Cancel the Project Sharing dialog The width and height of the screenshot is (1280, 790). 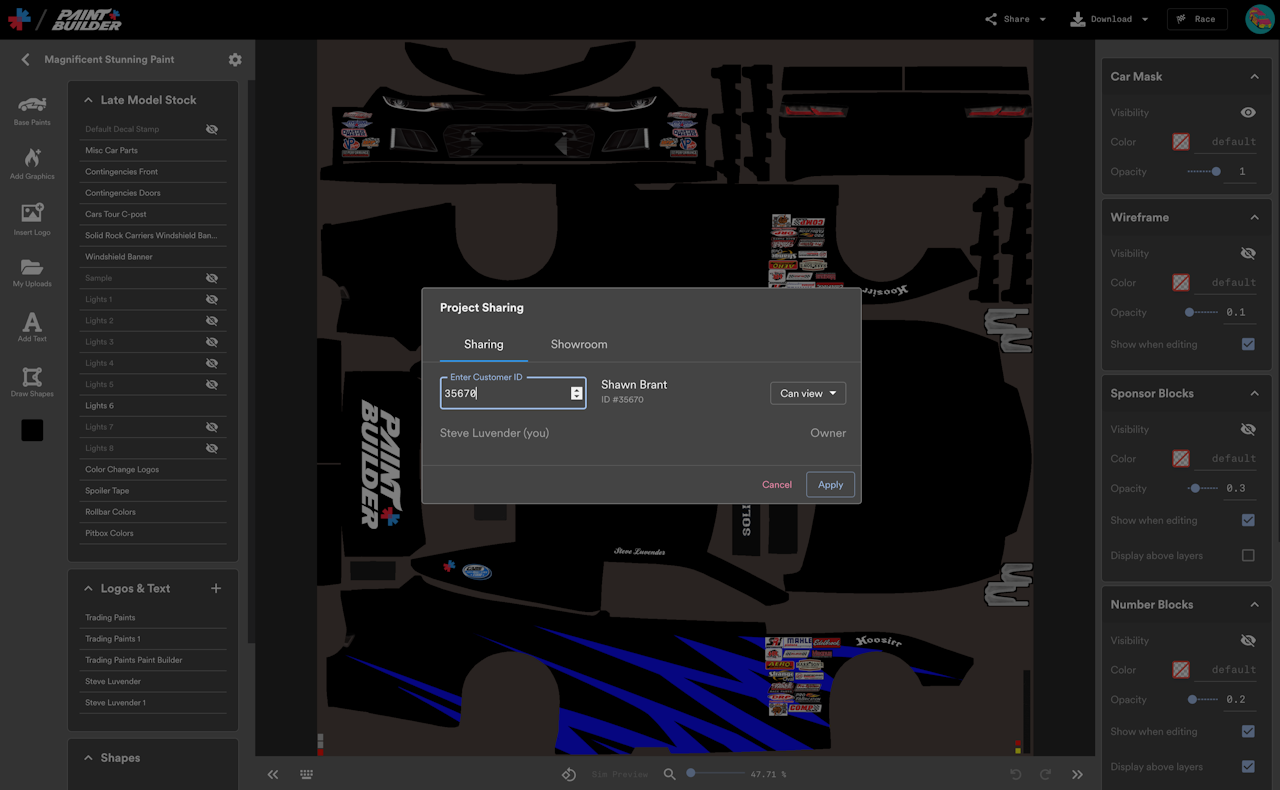point(777,485)
